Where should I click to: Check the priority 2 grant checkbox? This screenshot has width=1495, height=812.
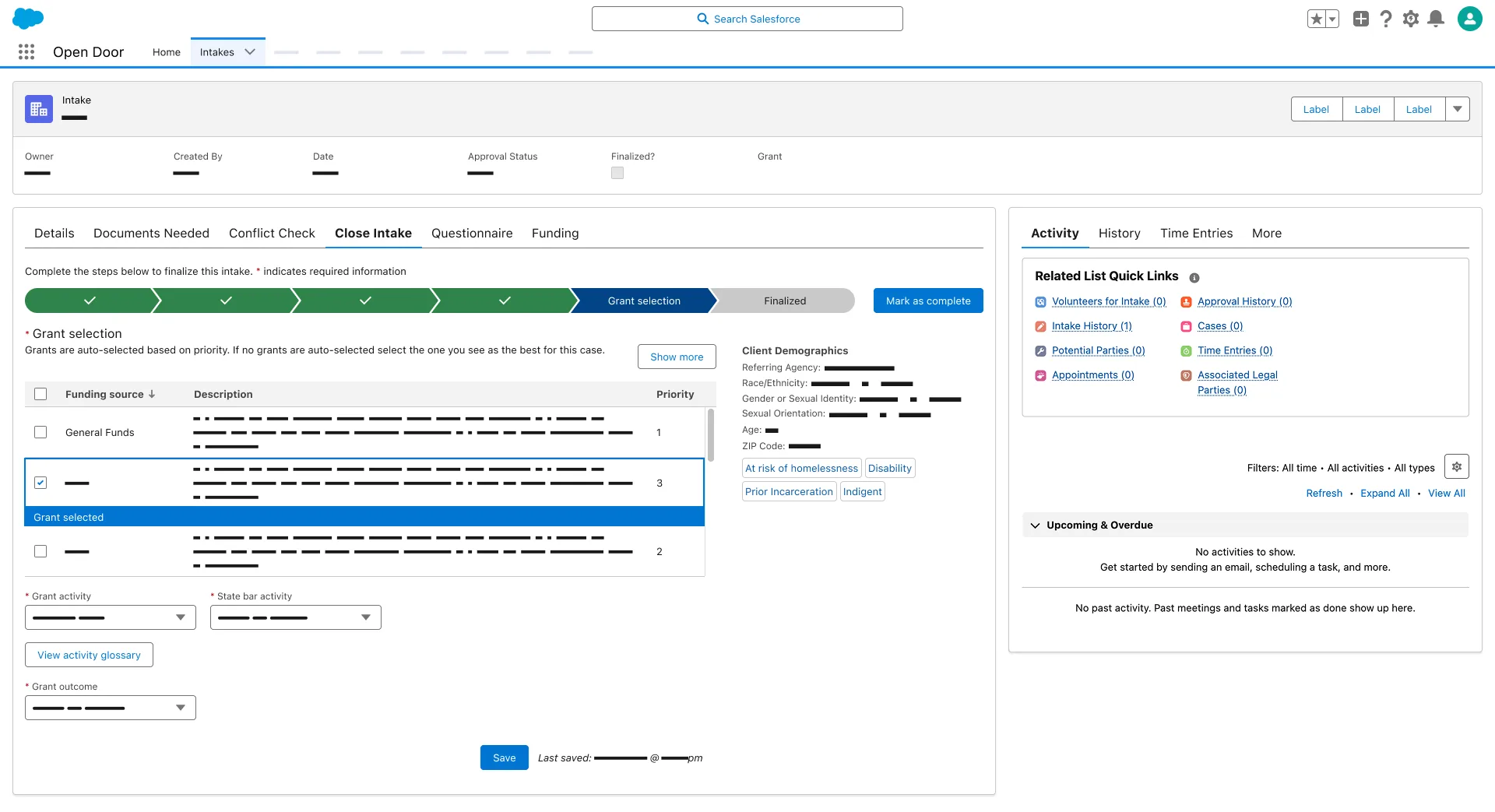40,551
